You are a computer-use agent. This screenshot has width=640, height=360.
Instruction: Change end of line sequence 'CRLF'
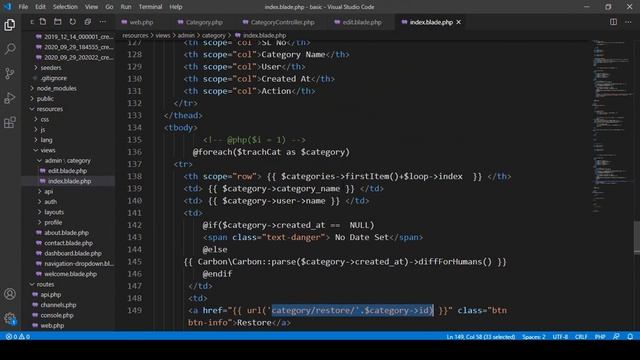581,337
